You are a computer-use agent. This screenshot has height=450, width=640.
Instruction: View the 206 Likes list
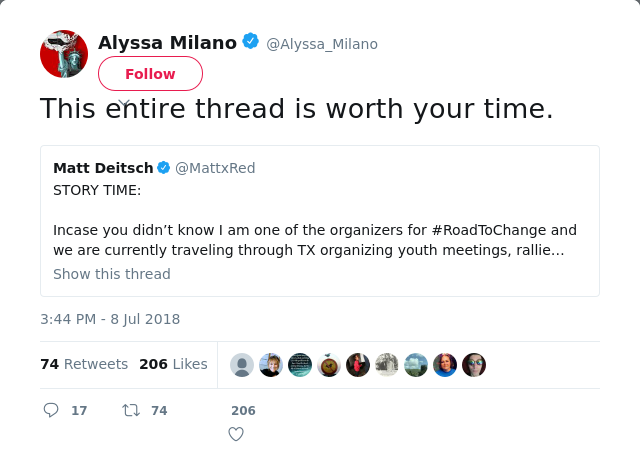[x=173, y=364]
